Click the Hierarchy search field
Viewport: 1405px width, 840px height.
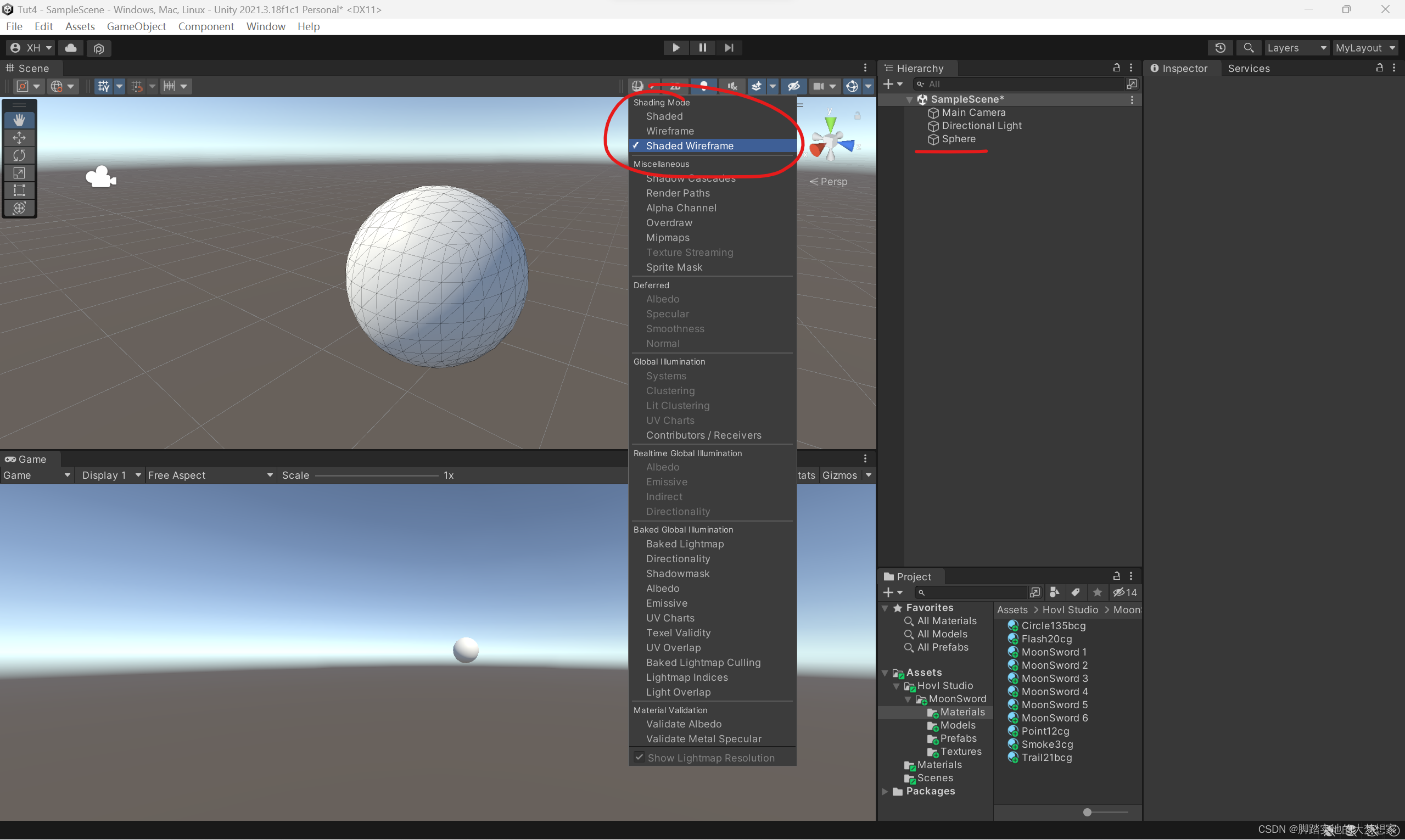[1019, 84]
